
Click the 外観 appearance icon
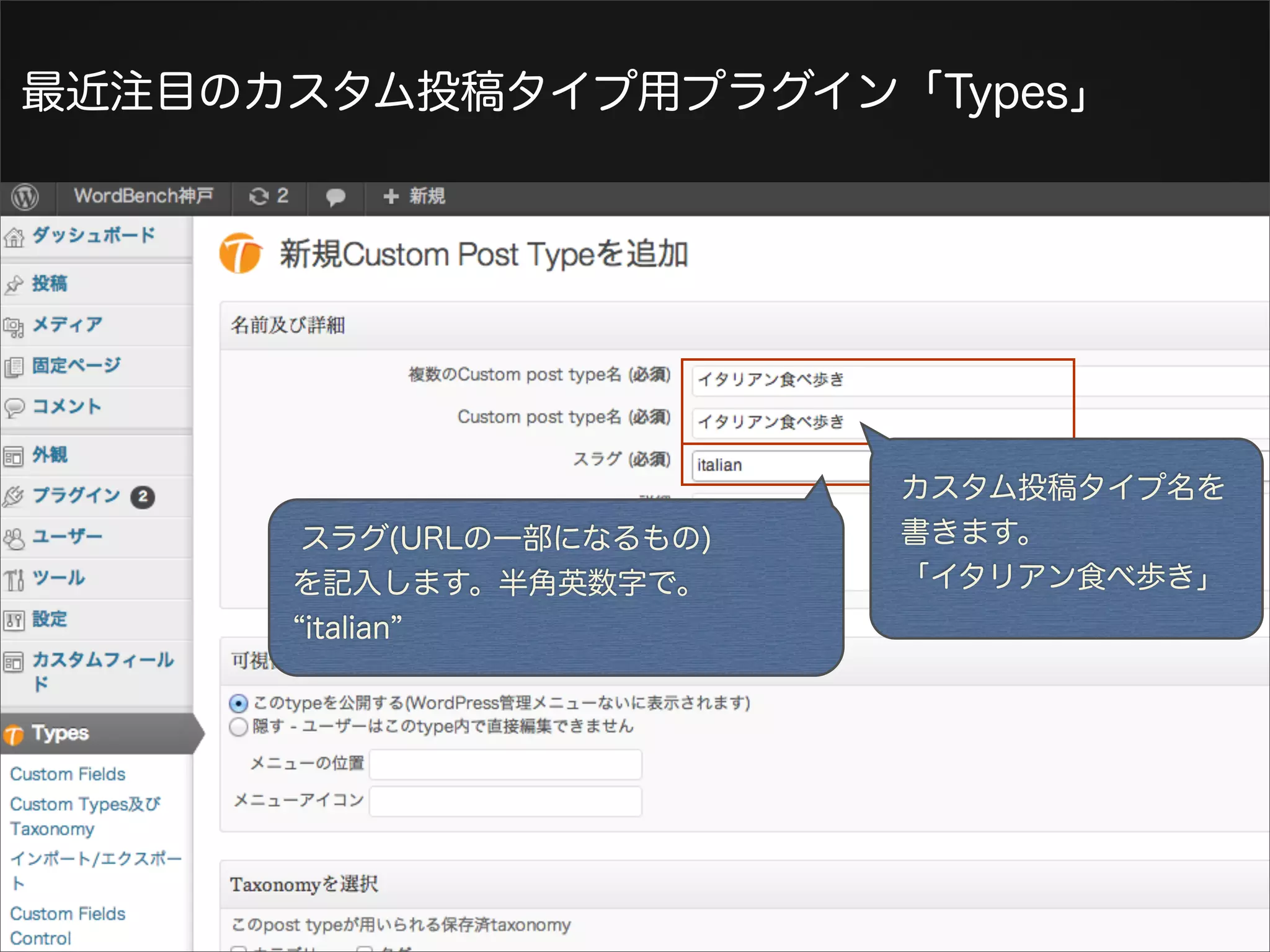click(14, 457)
